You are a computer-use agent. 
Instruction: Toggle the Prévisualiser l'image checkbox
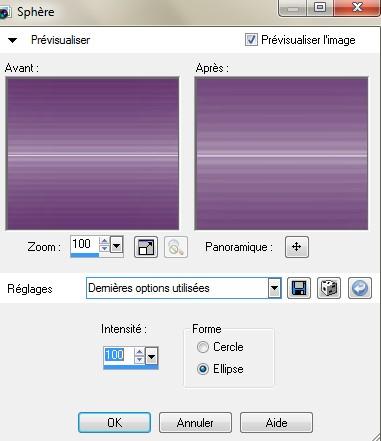pos(251,40)
